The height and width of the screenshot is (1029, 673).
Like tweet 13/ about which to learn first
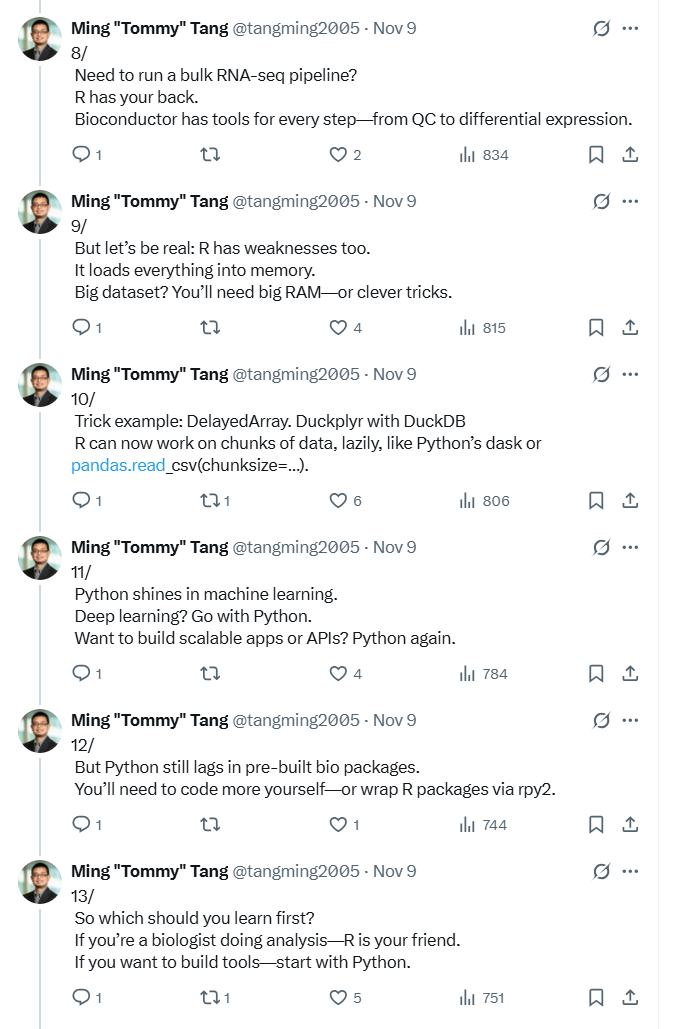pos(338,998)
